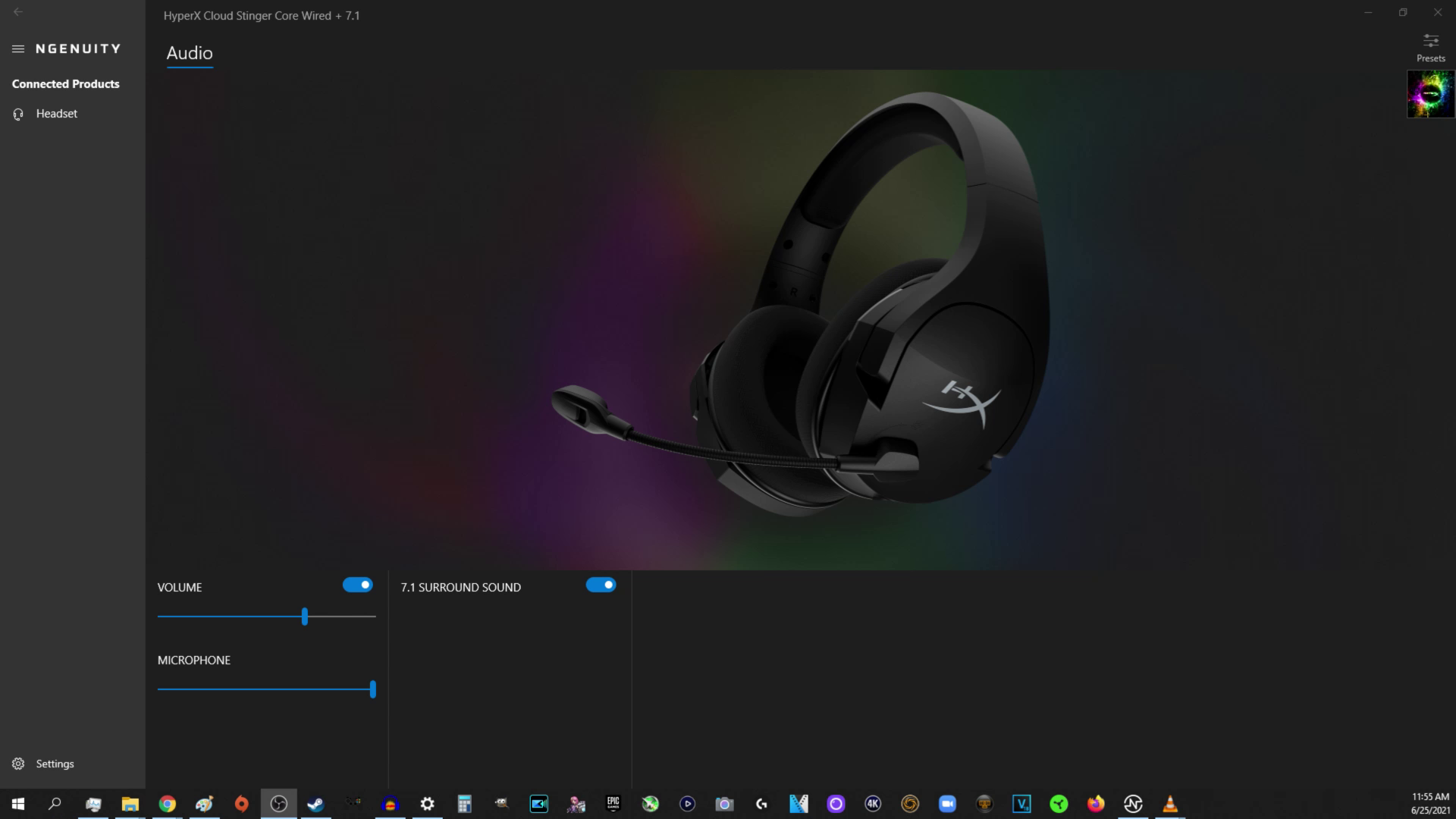The height and width of the screenshot is (819, 1456).
Task: Open the Camera app in taskbar
Action: point(725,804)
